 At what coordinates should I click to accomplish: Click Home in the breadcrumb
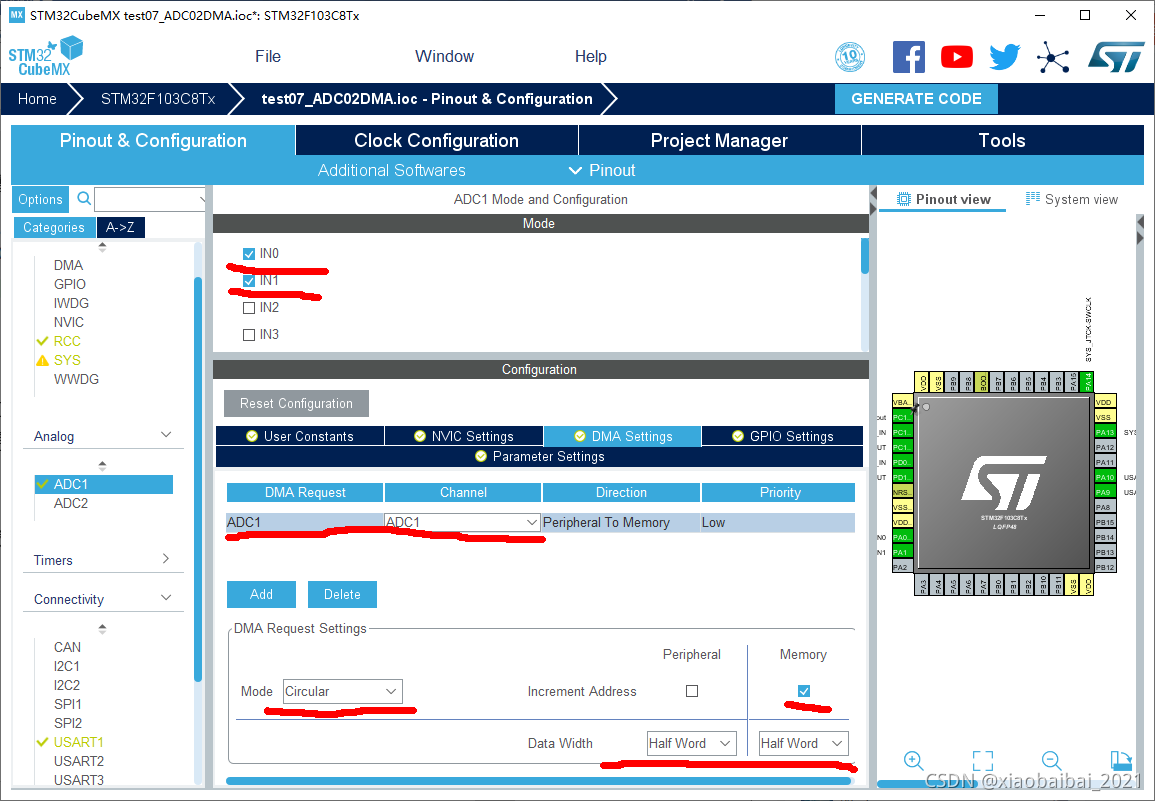click(37, 99)
